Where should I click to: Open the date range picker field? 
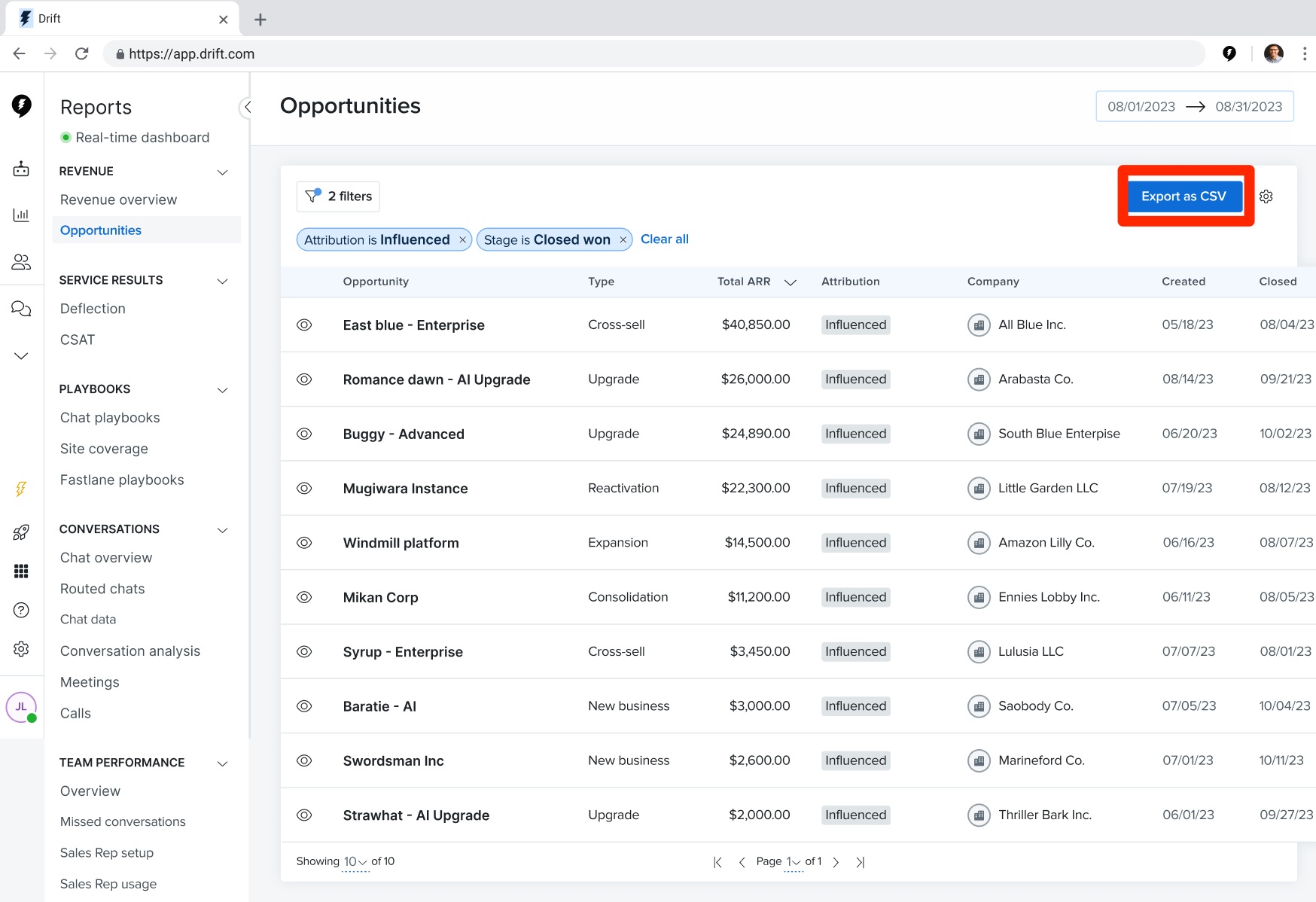[1195, 106]
